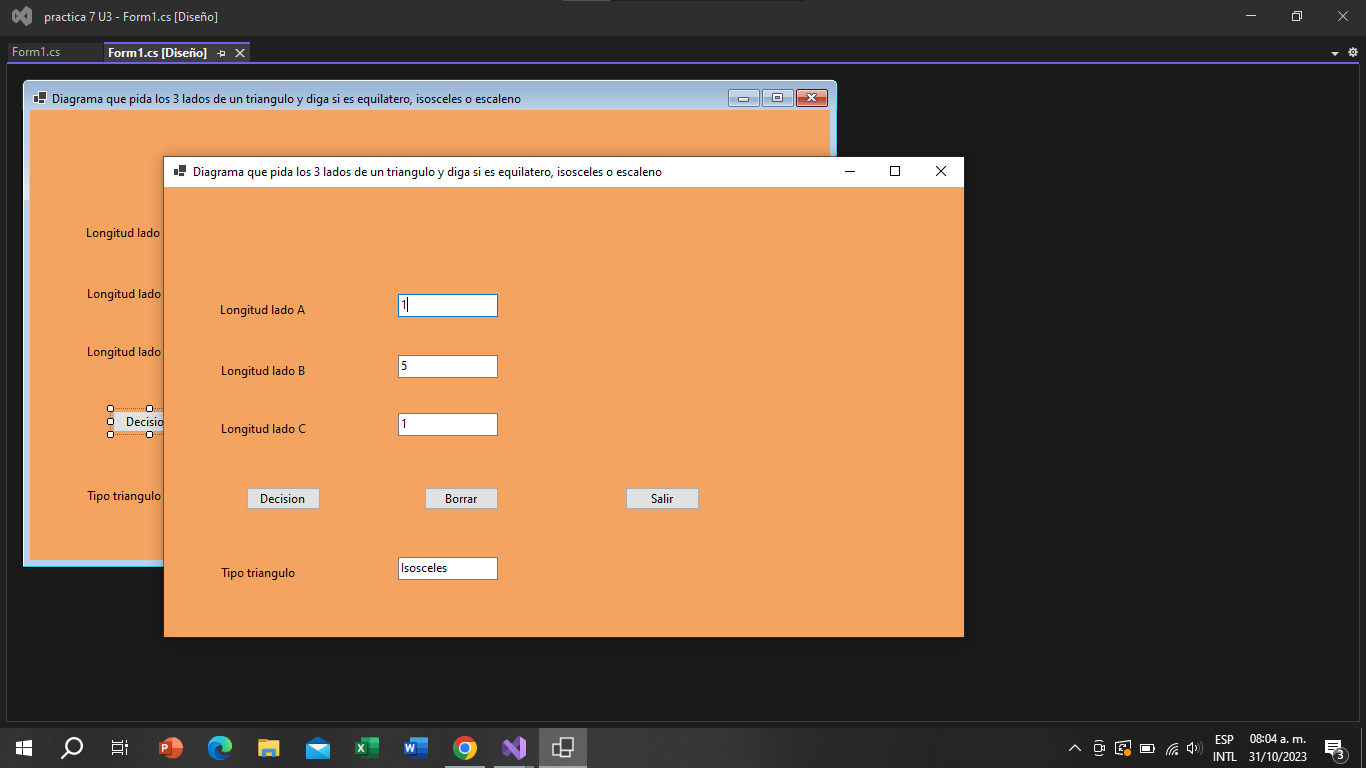Open Mail app from taskbar
Image resolution: width=1366 pixels, height=768 pixels.
318,747
